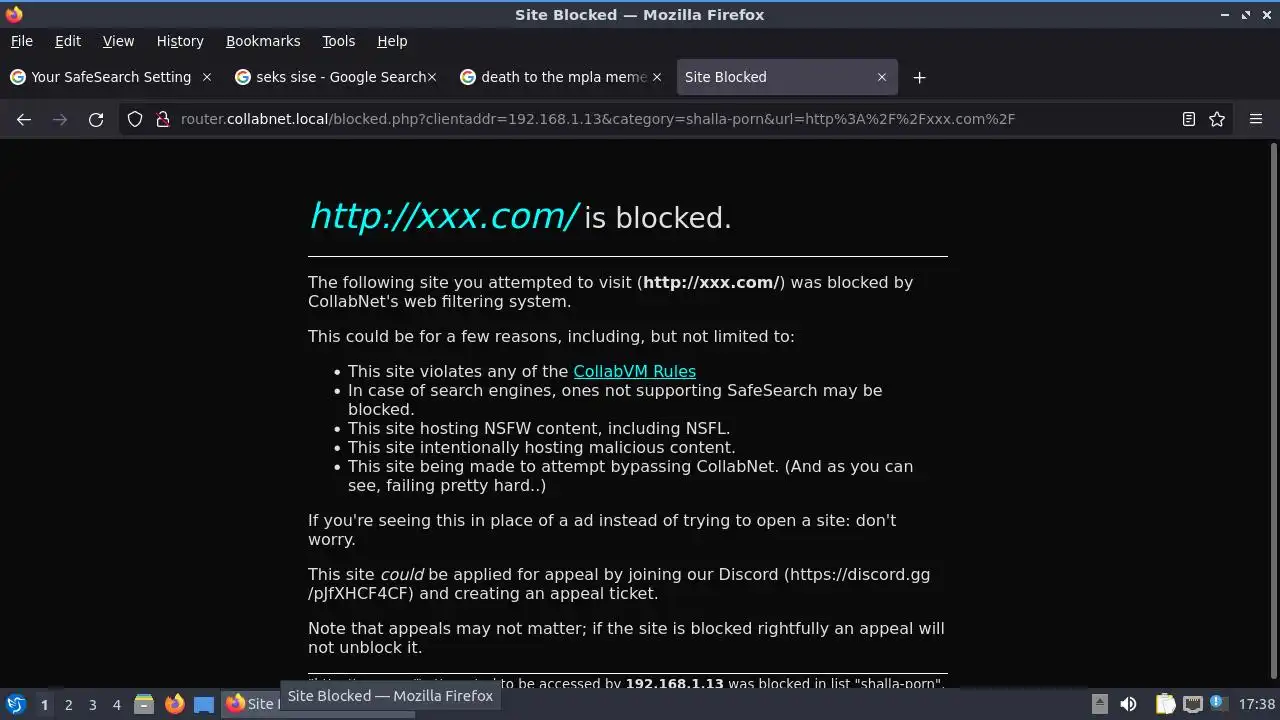Reload the current page
This screenshot has width=1280, height=720.
pos(96,119)
